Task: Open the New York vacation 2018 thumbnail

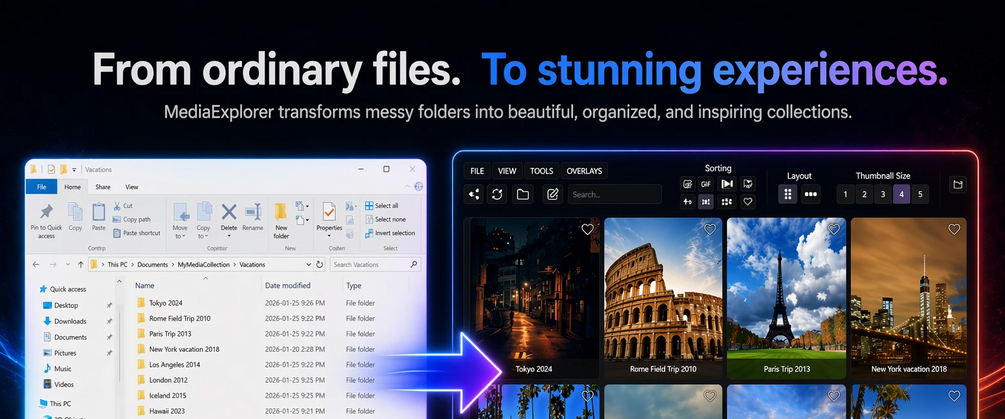Action: [908, 298]
